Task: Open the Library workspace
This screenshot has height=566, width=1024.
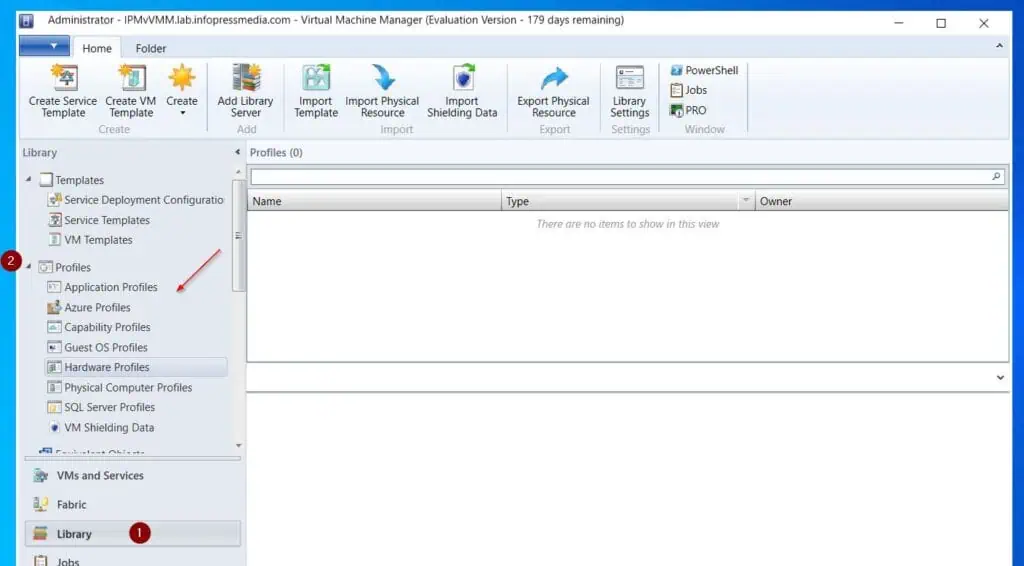Action: (x=133, y=533)
